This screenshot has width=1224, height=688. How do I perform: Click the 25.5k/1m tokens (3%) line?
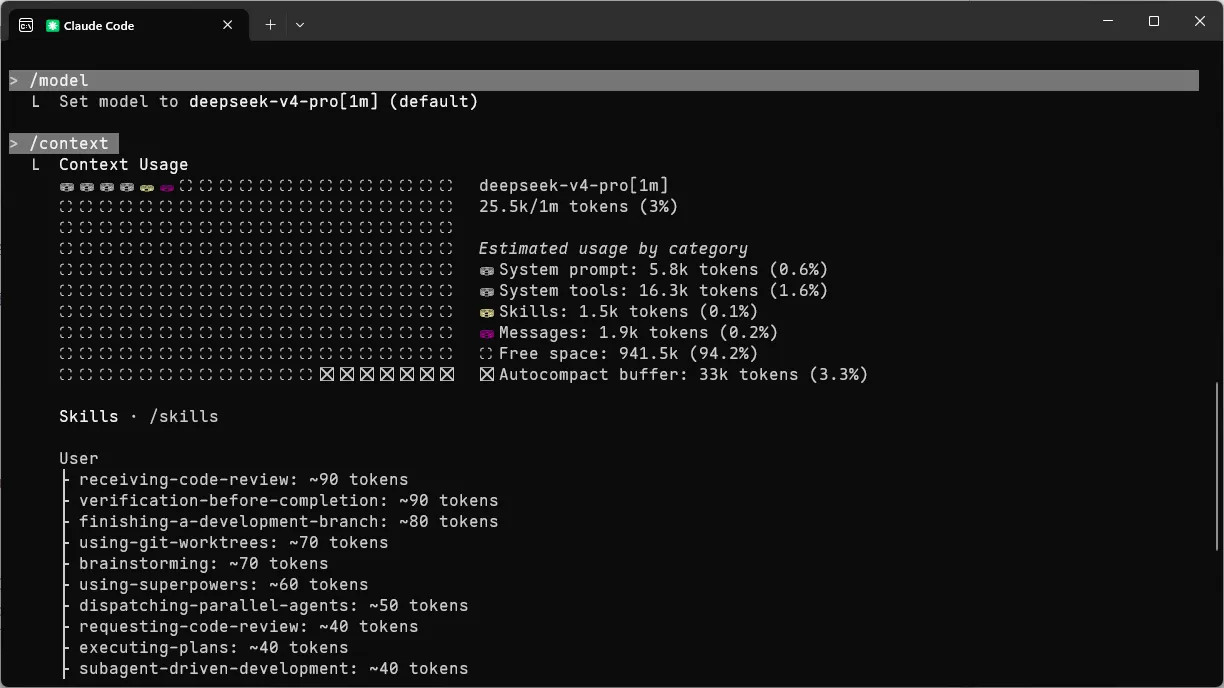pos(579,207)
